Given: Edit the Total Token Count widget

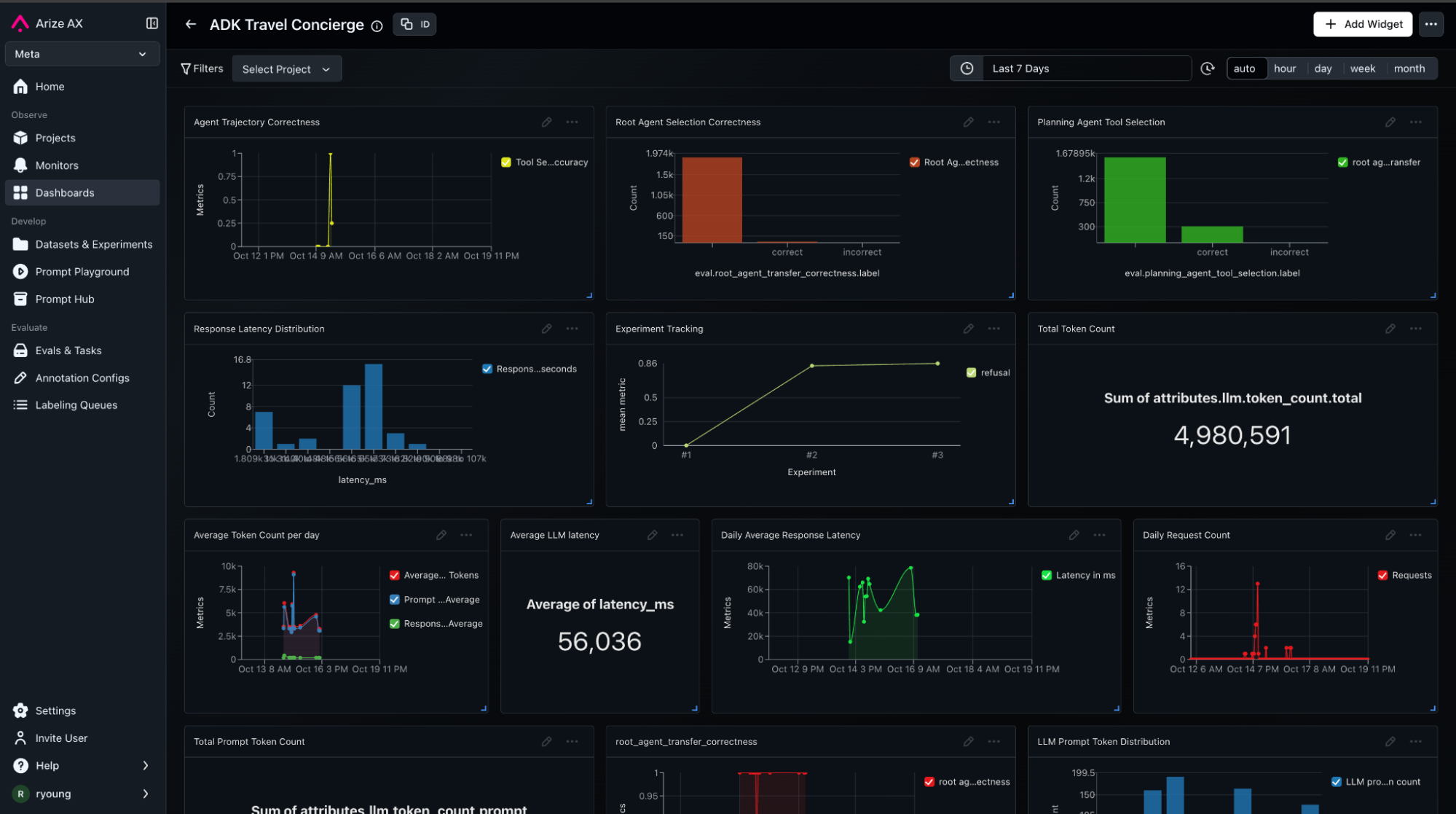Looking at the screenshot, I should click(x=1390, y=329).
